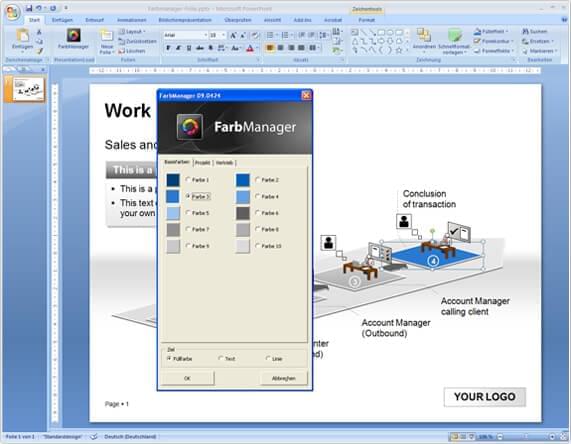Select slide 1 thumbnail in panel
Viewport: 571px width, 444px height.
28,89
